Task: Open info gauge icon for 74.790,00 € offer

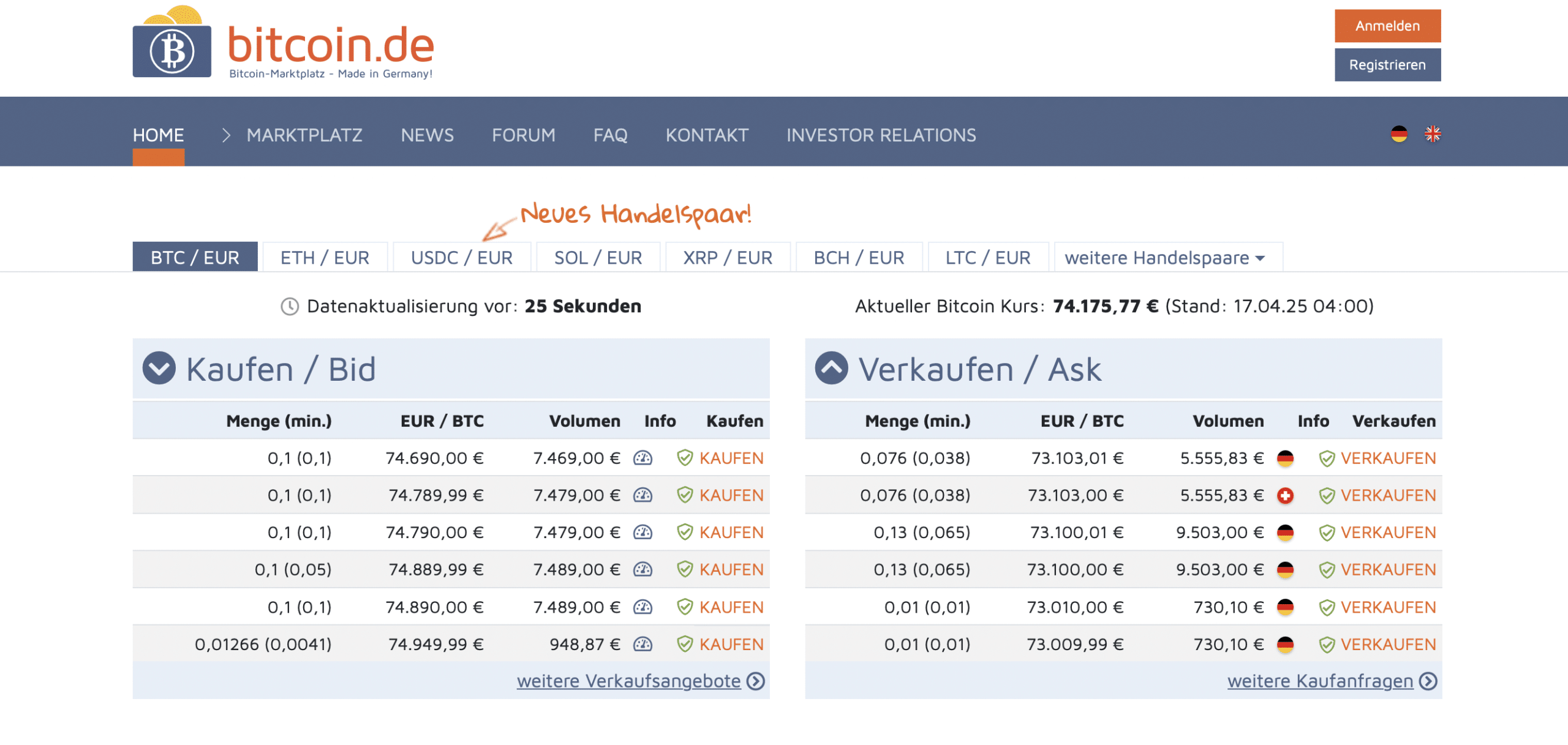Action: click(643, 533)
